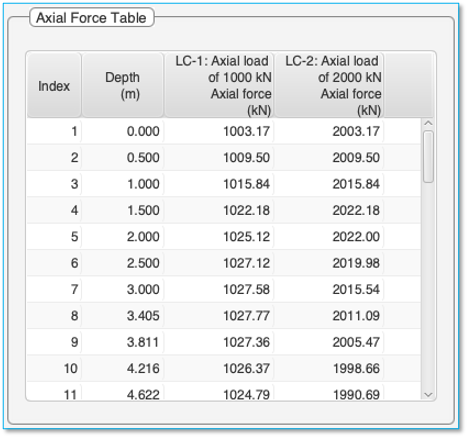The image size is (468, 437).
Task: Select LC-1 value 1025.12
Action: pyautogui.click(x=219, y=237)
